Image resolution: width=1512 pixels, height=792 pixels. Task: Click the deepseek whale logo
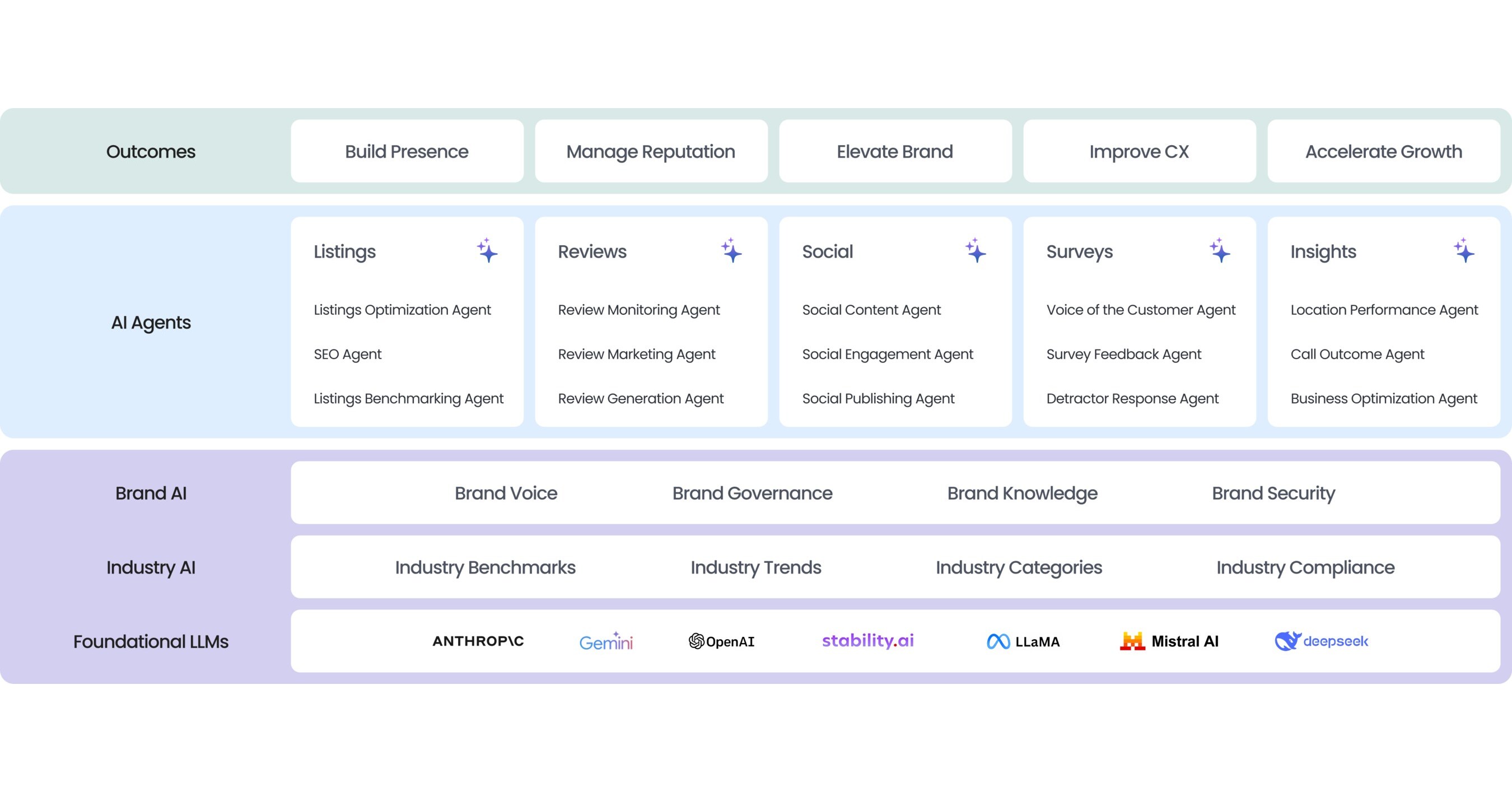(x=1321, y=641)
